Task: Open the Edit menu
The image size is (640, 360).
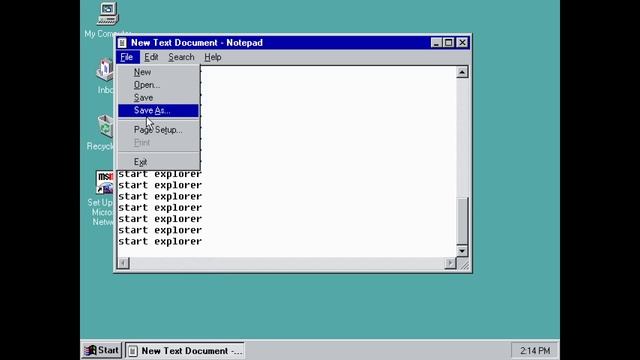Action: point(151,57)
